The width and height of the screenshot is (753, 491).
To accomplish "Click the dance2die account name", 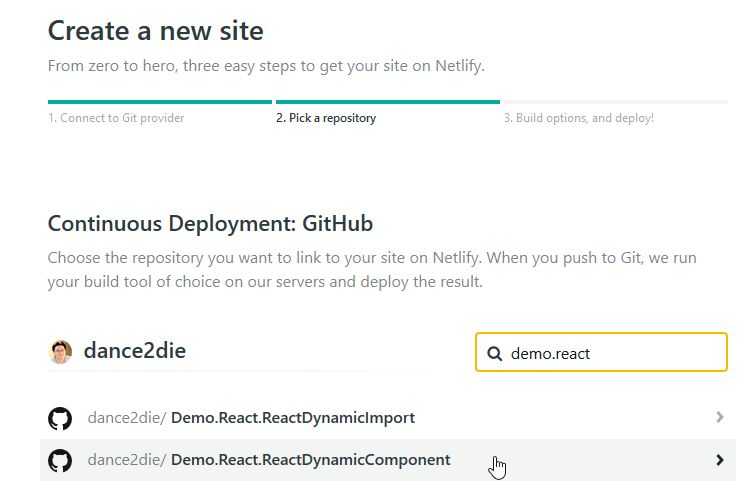I will click(x=134, y=351).
